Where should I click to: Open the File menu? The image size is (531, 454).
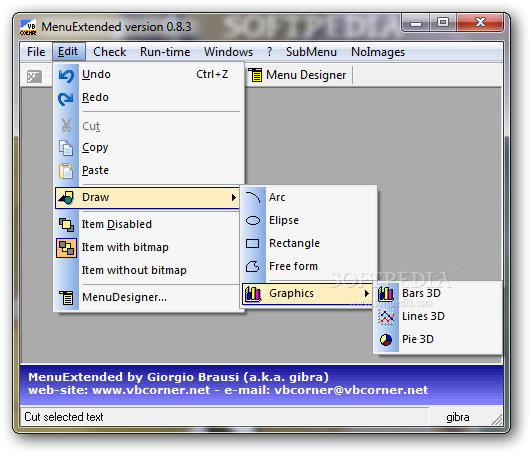(36, 52)
